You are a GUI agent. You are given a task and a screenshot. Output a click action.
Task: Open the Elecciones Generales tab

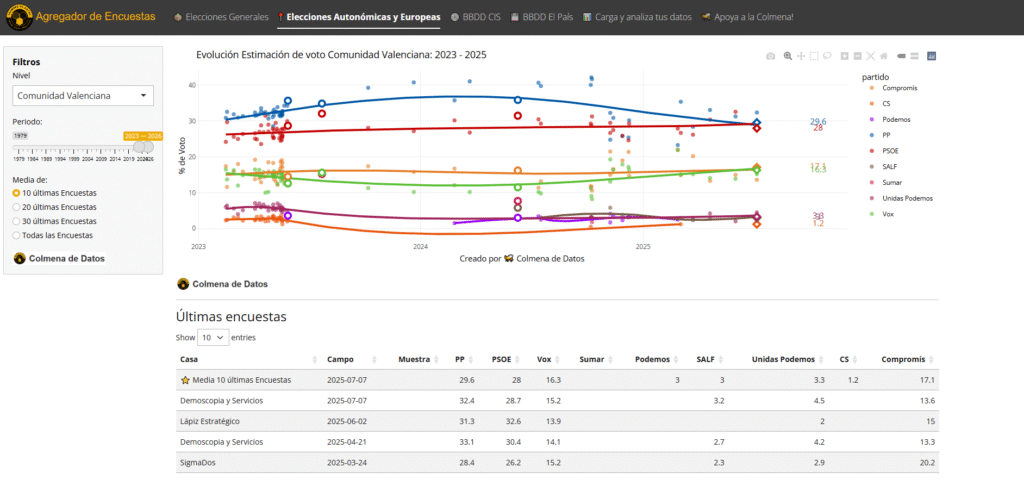click(220, 17)
